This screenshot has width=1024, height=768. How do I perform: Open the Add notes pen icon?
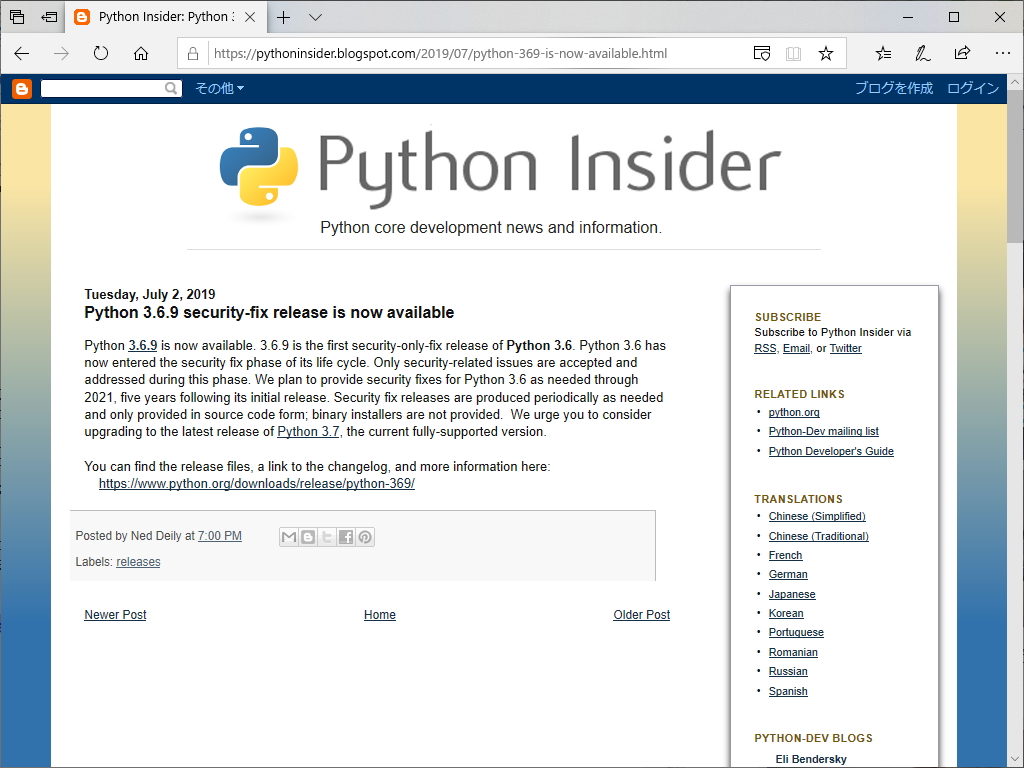[922, 52]
